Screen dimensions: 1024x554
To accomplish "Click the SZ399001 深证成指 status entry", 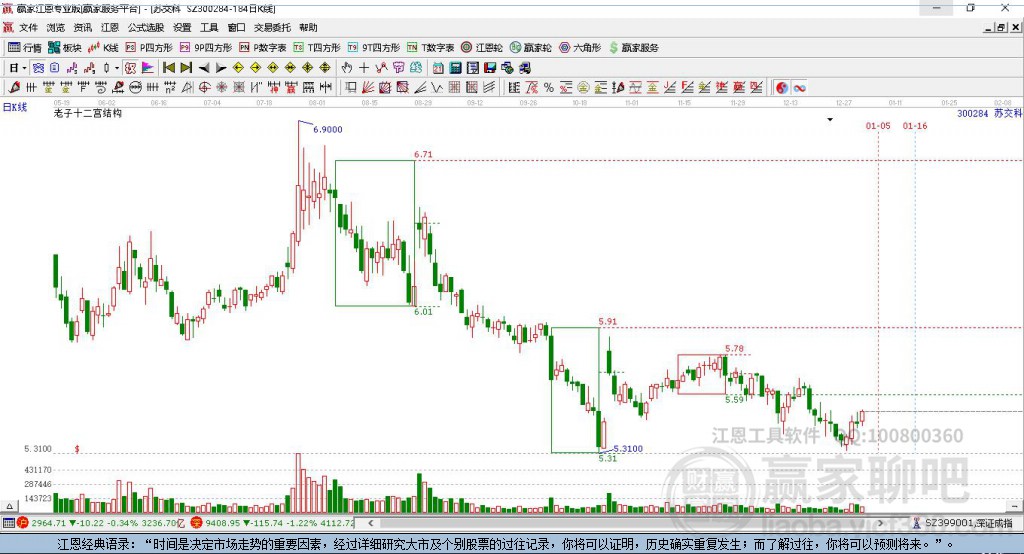I will 968,523.
